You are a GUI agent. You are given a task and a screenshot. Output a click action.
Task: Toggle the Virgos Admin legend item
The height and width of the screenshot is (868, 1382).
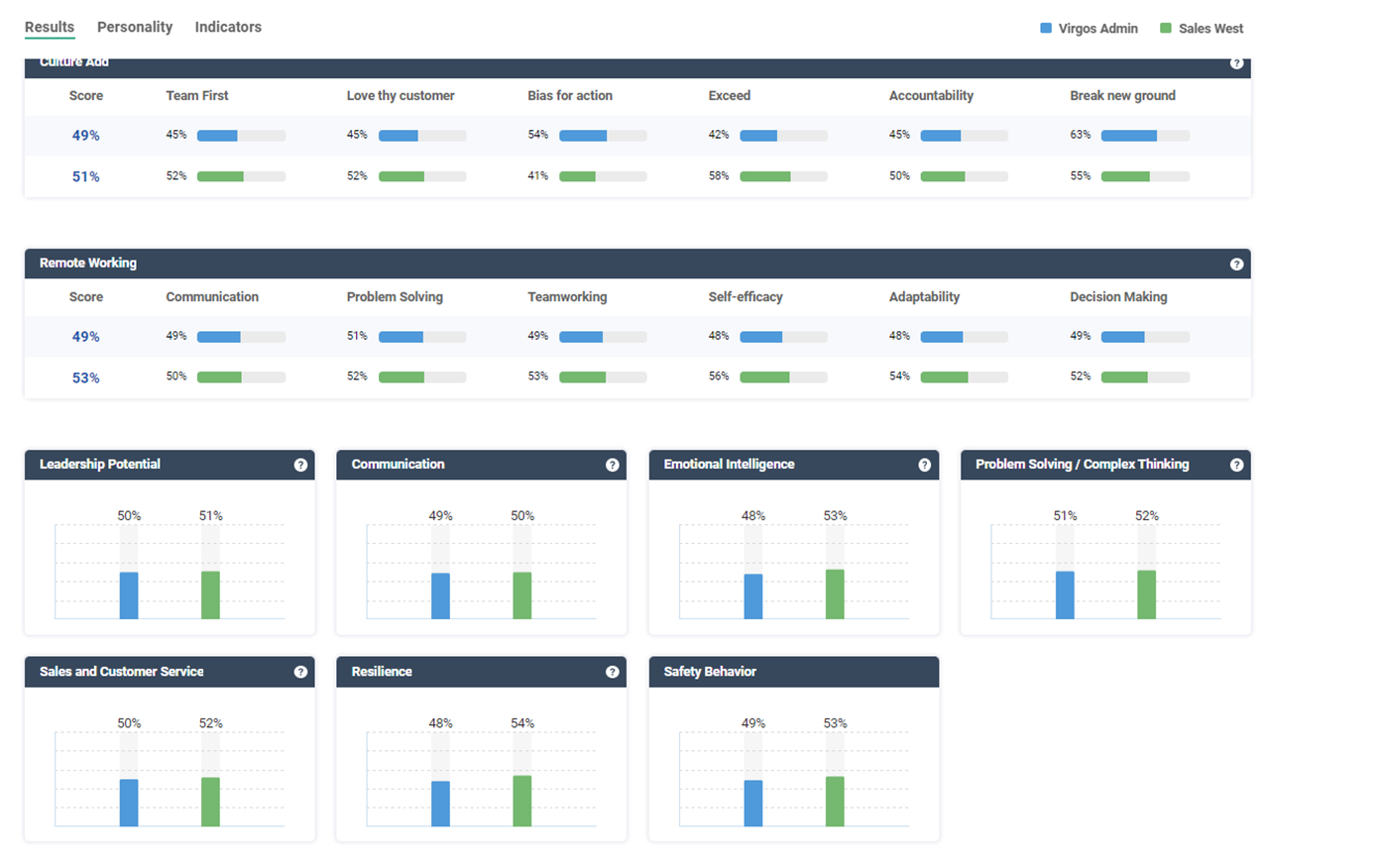pyautogui.click(x=1089, y=29)
